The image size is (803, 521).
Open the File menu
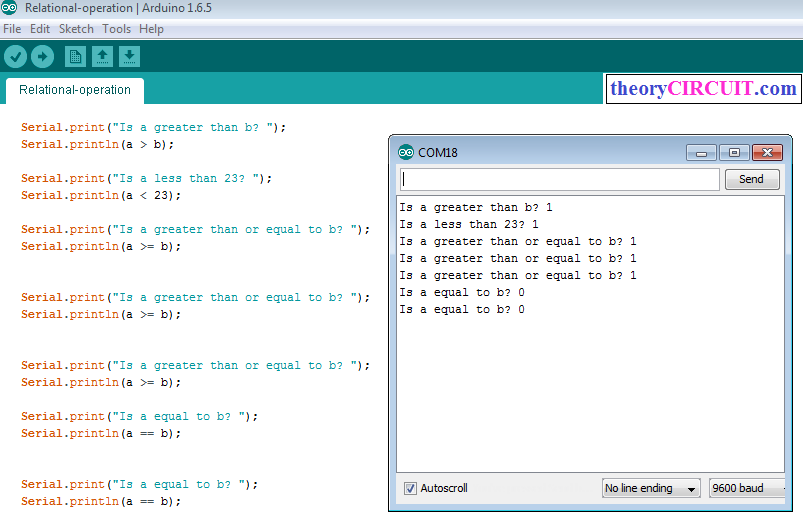tap(12, 29)
